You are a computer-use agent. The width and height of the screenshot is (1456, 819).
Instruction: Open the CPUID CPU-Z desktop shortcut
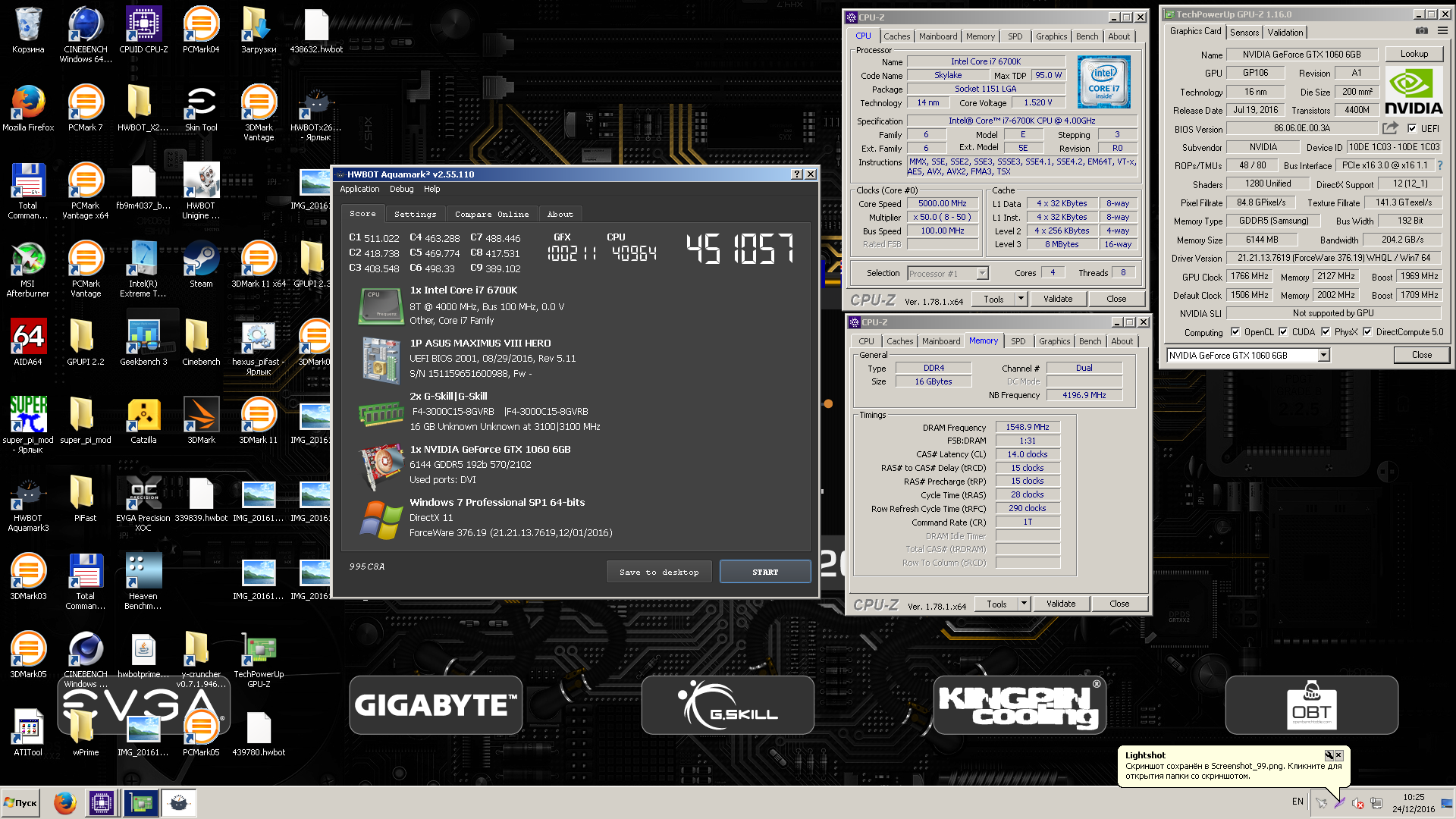pos(143,30)
